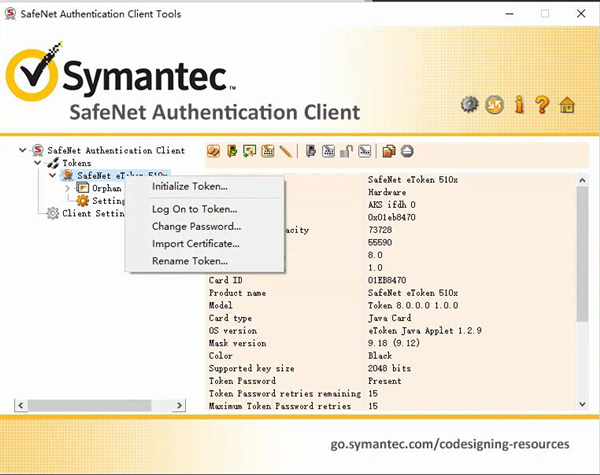Screen dimensions: 600x475
Task: Collapse the SafeNet eToken 510x node
Action: 52,175
